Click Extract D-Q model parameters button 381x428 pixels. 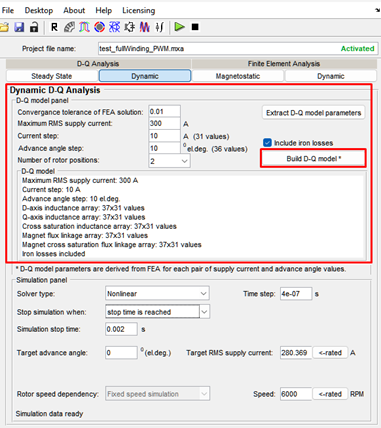click(x=313, y=113)
